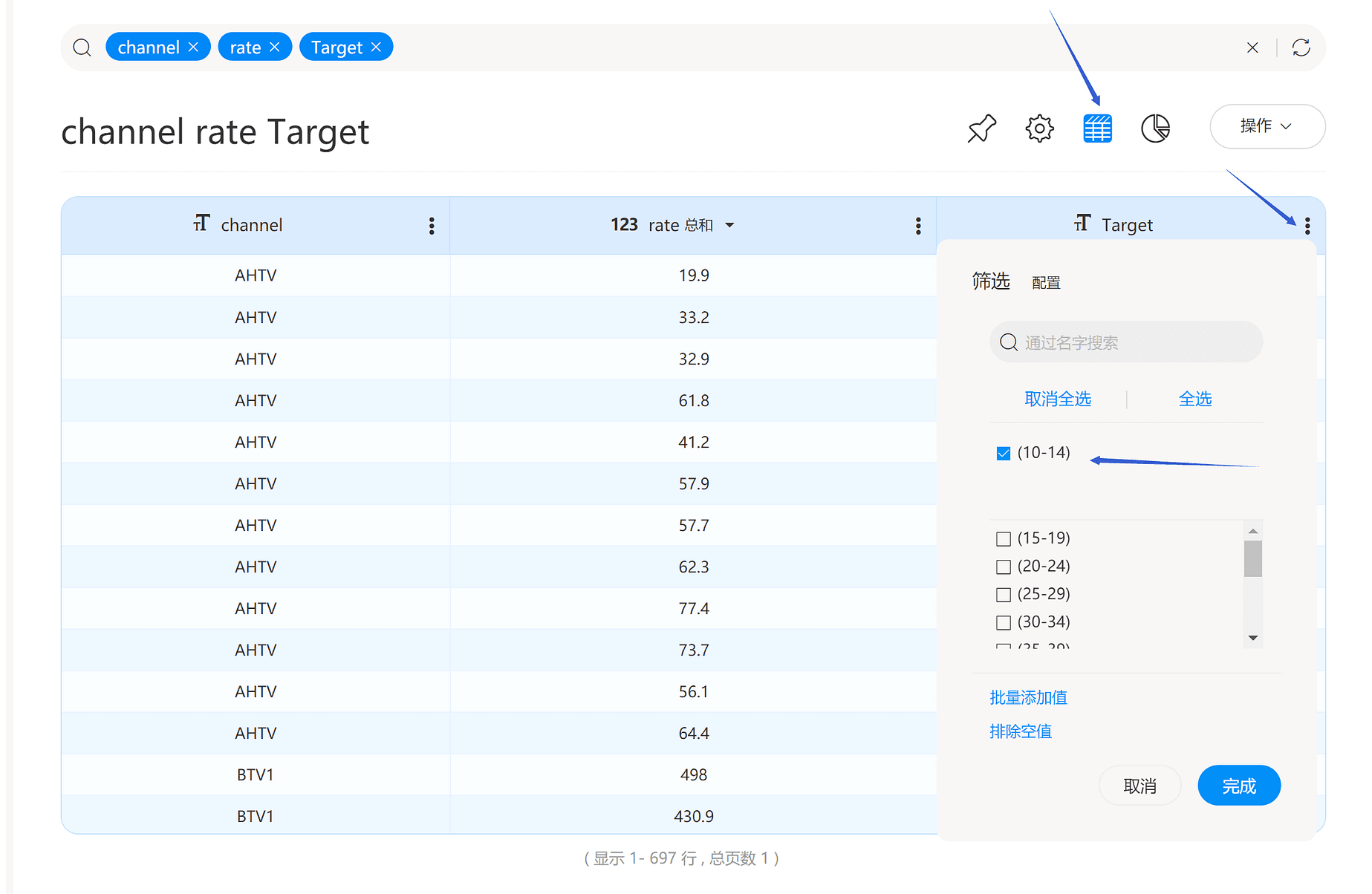Select the rate cell 430.9
The image size is (1372, 894).
click(x=694, y=816)
